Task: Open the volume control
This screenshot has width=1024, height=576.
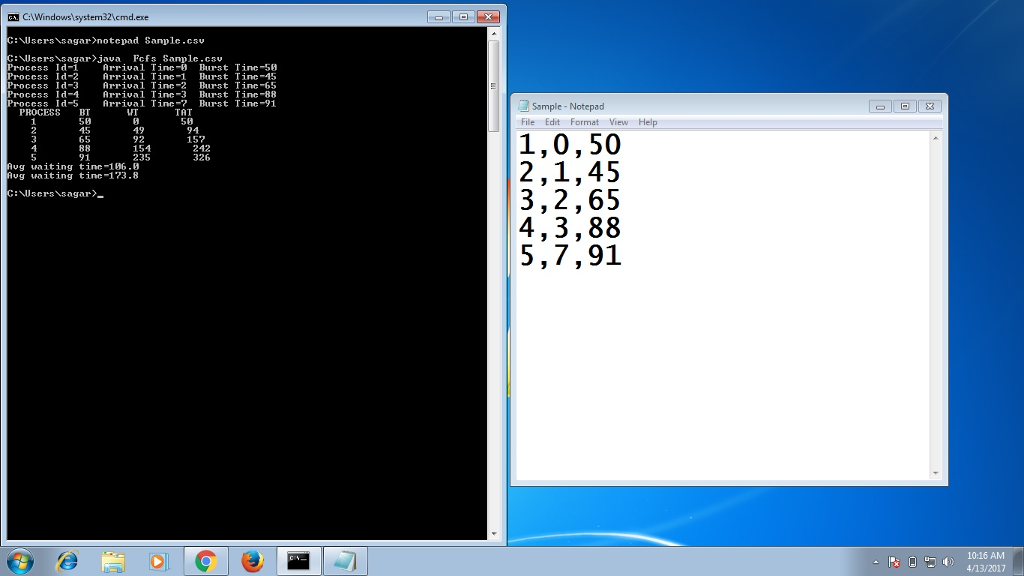Action: pos(947,561)
